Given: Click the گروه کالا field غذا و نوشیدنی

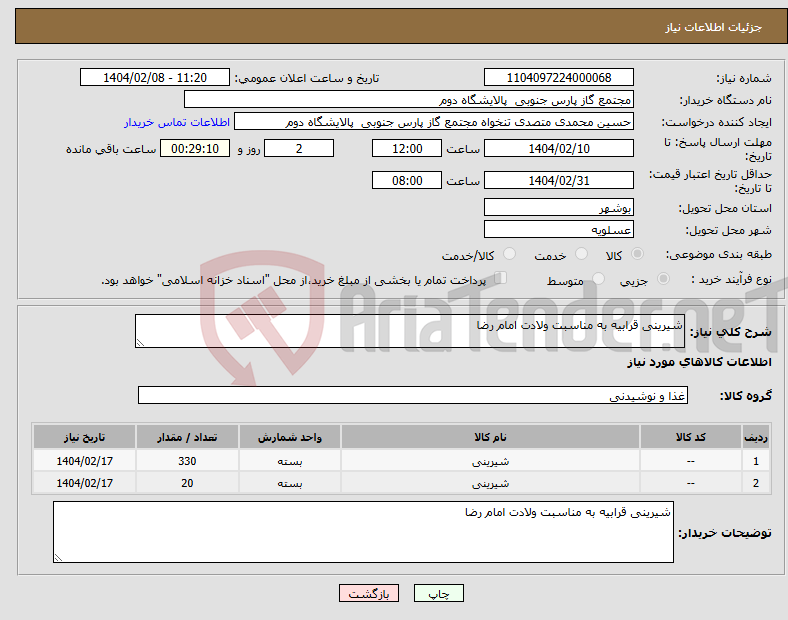Looking at the screenshot, I should (413, 395).
